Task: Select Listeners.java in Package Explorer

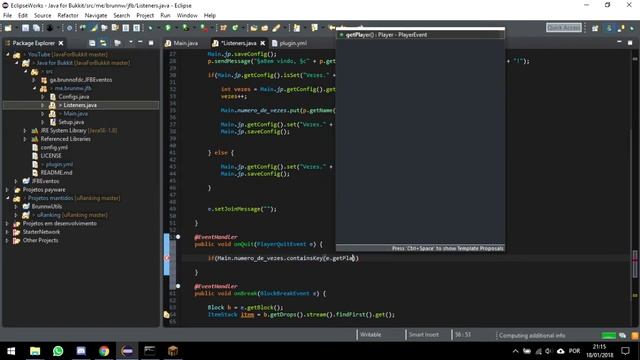Action: pyautogui.click(x=80, y=105)
